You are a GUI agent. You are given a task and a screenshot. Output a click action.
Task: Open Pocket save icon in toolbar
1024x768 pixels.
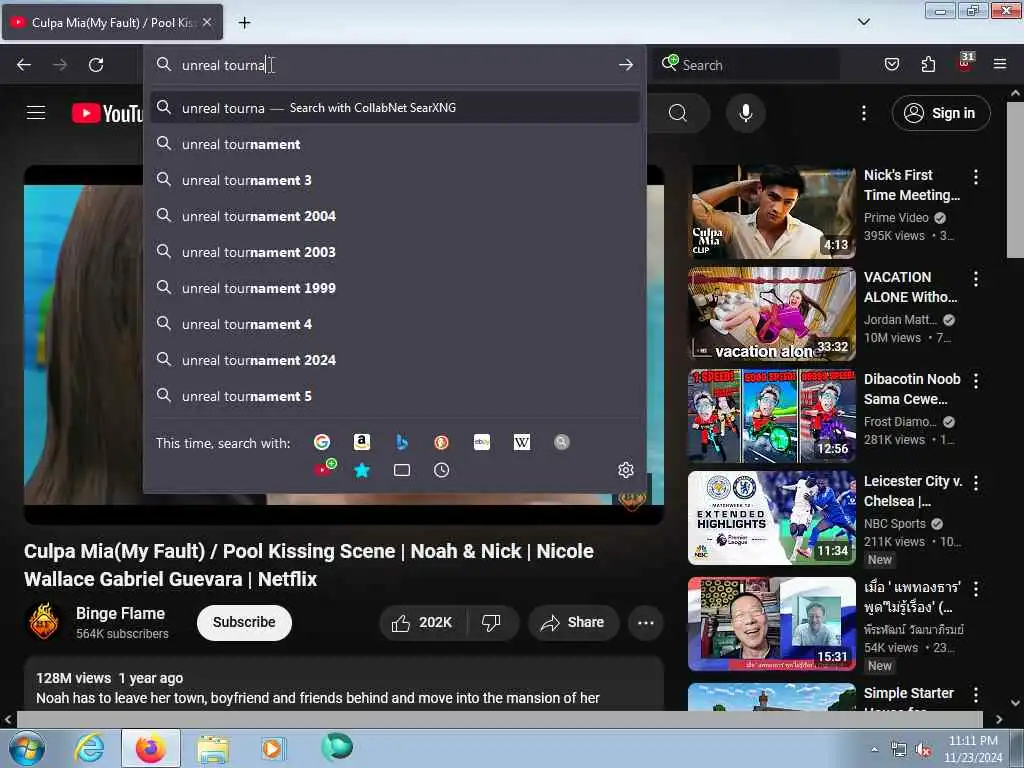click(891, 64)
